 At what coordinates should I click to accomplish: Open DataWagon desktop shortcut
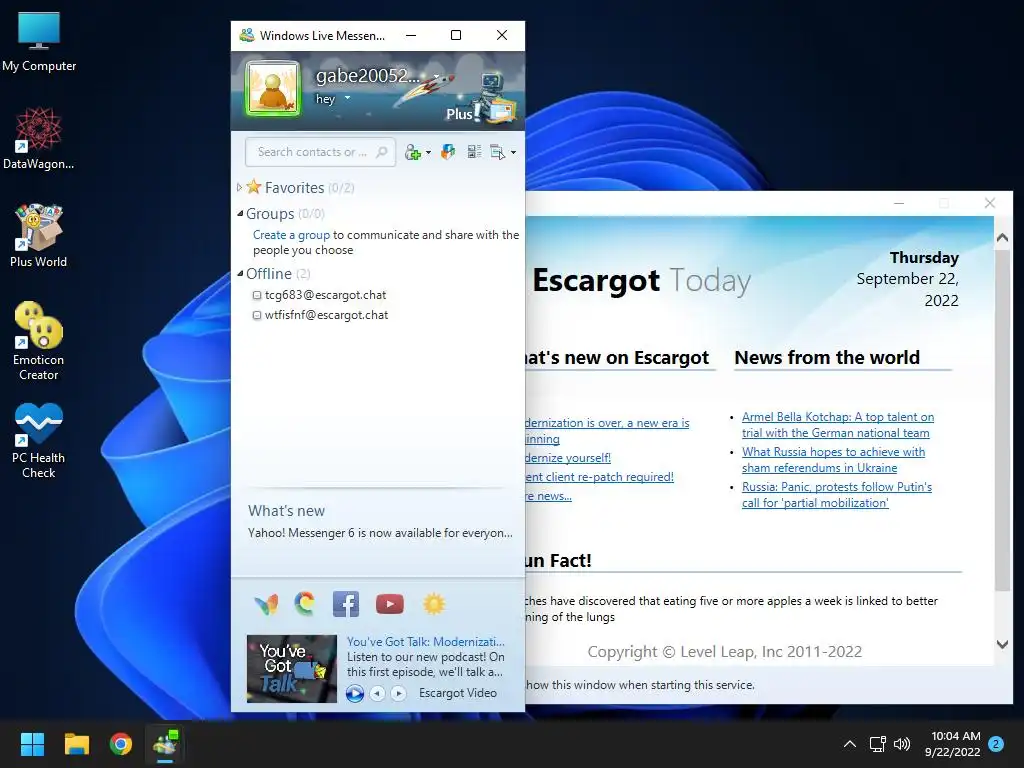[x=39, y=138]
